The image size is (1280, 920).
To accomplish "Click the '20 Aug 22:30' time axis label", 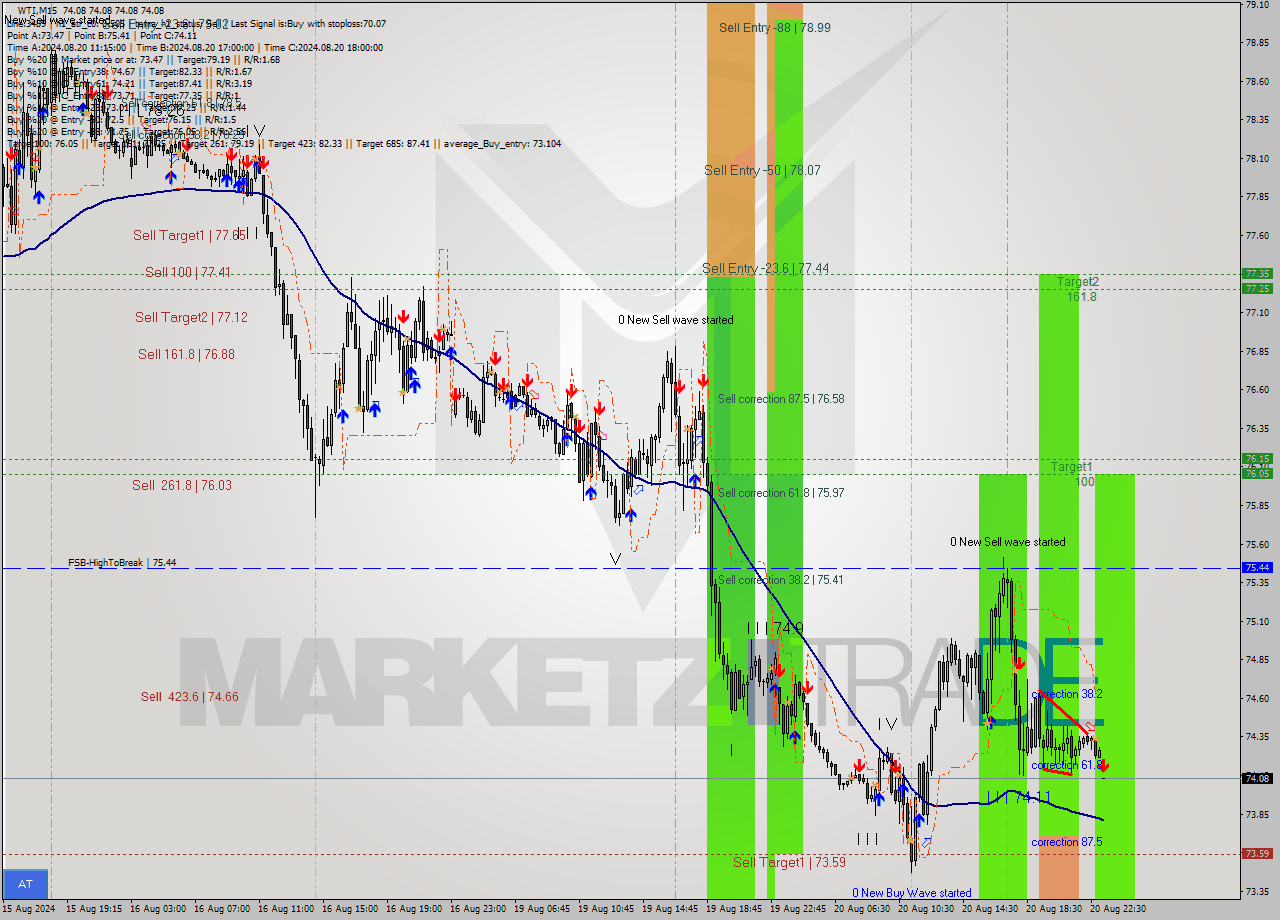I will [x=1118, y=909].
